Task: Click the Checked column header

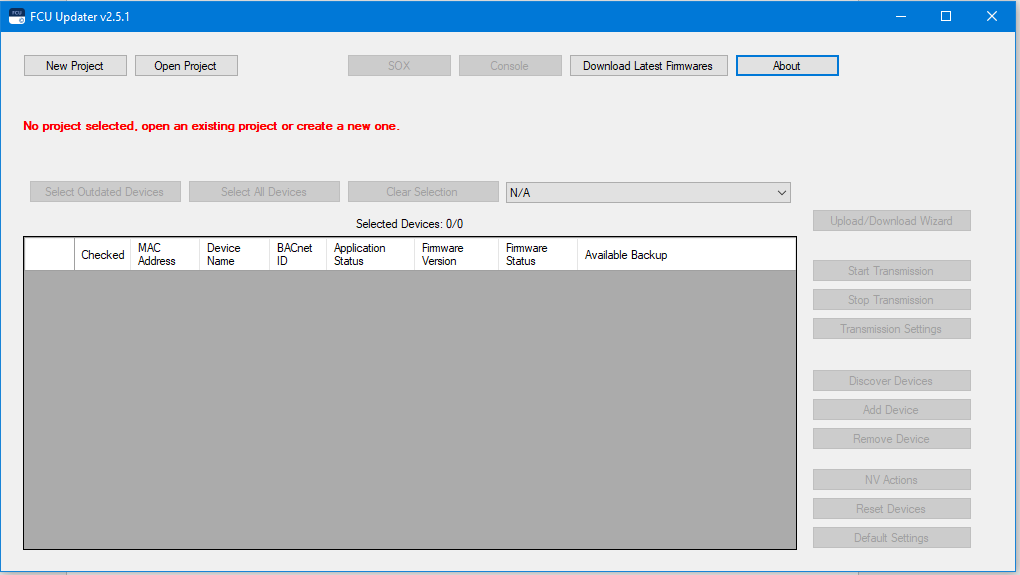Action: point(102,255)
